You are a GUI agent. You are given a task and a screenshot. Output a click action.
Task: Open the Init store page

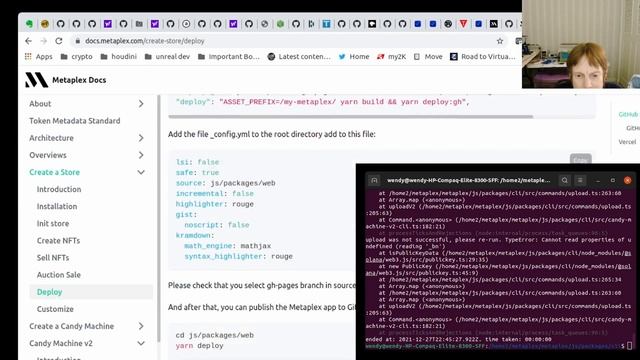coord(53,224)
